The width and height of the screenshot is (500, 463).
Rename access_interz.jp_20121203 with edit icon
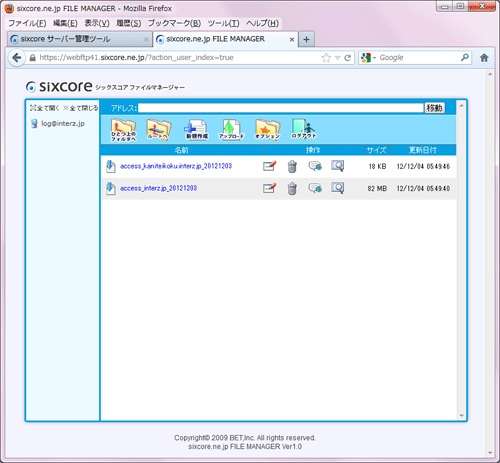(269, 188)
